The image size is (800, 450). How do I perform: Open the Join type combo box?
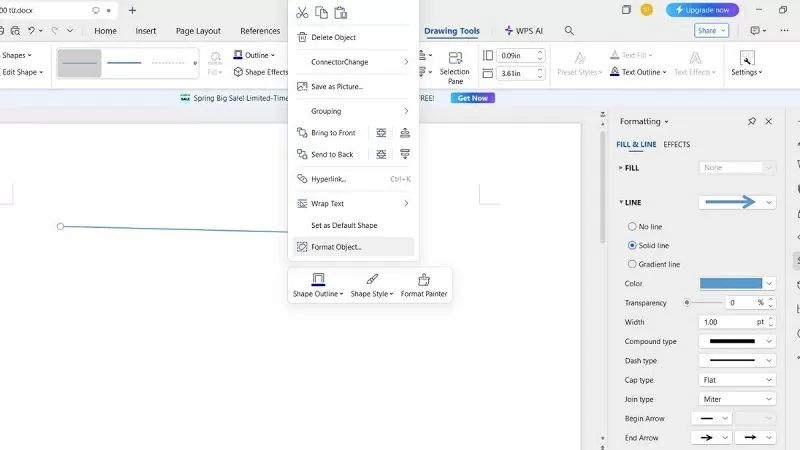(x=737, y=399)
